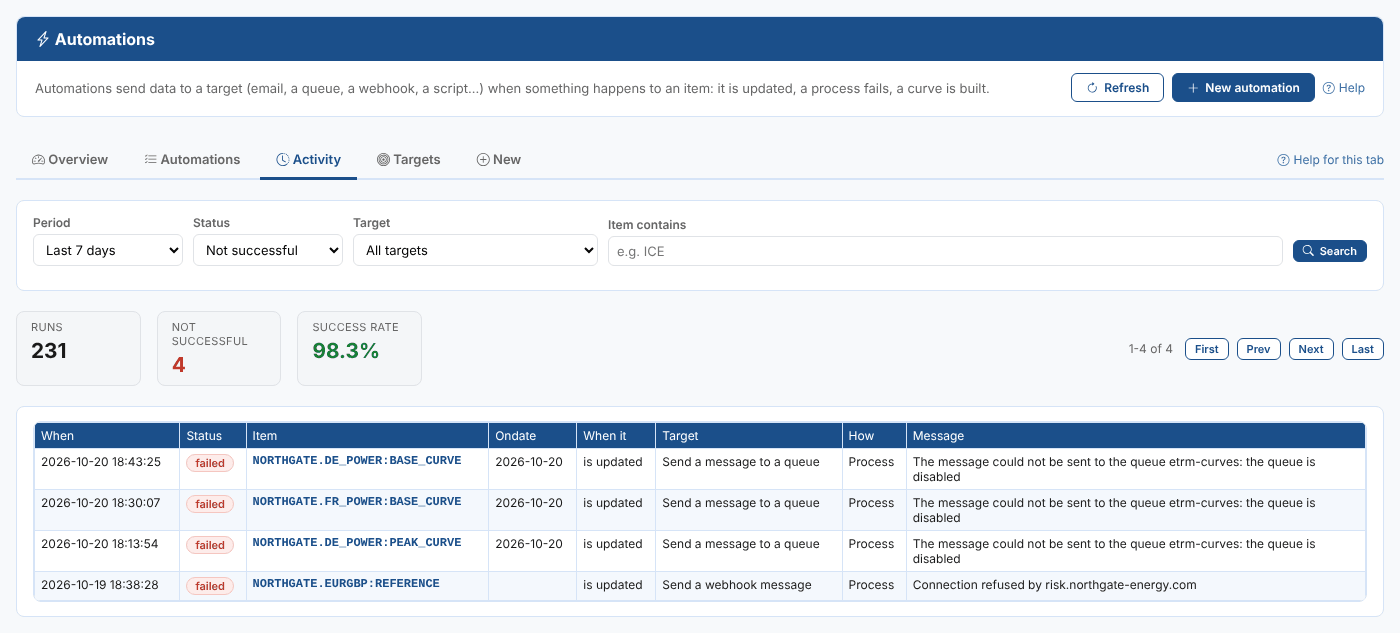Image resolution: width=1400 pixels, height=633 pixels.
Task: Open the Help link in header
Action: pyautogui.click(x=1344, y=88)
